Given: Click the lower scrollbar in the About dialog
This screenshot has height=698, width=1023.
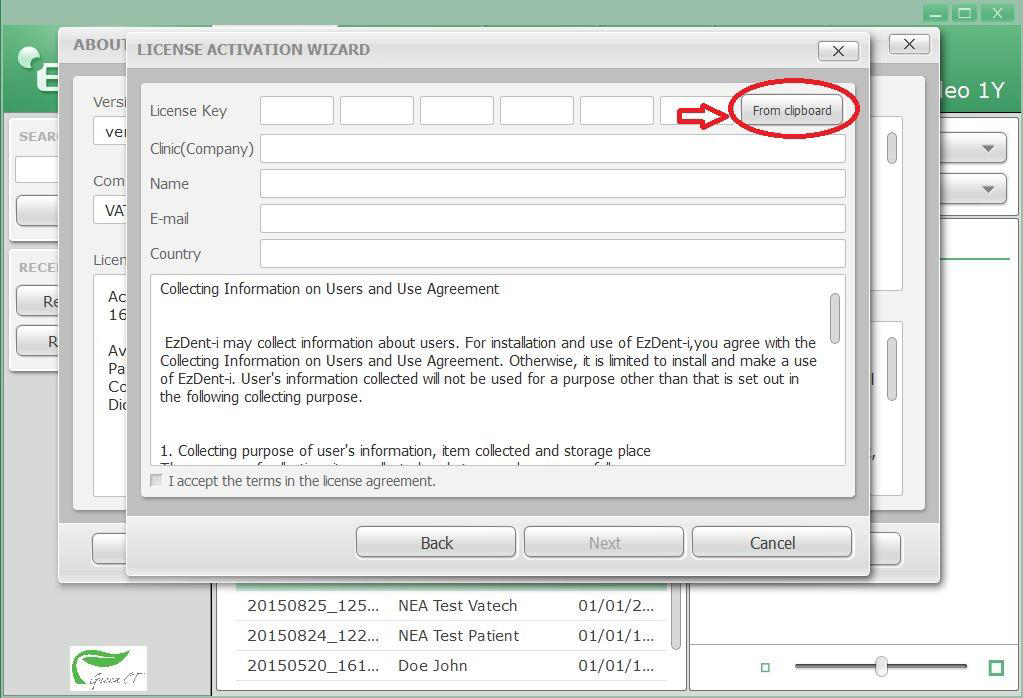Looking at the screenshot, I should (x=892, y=369).
